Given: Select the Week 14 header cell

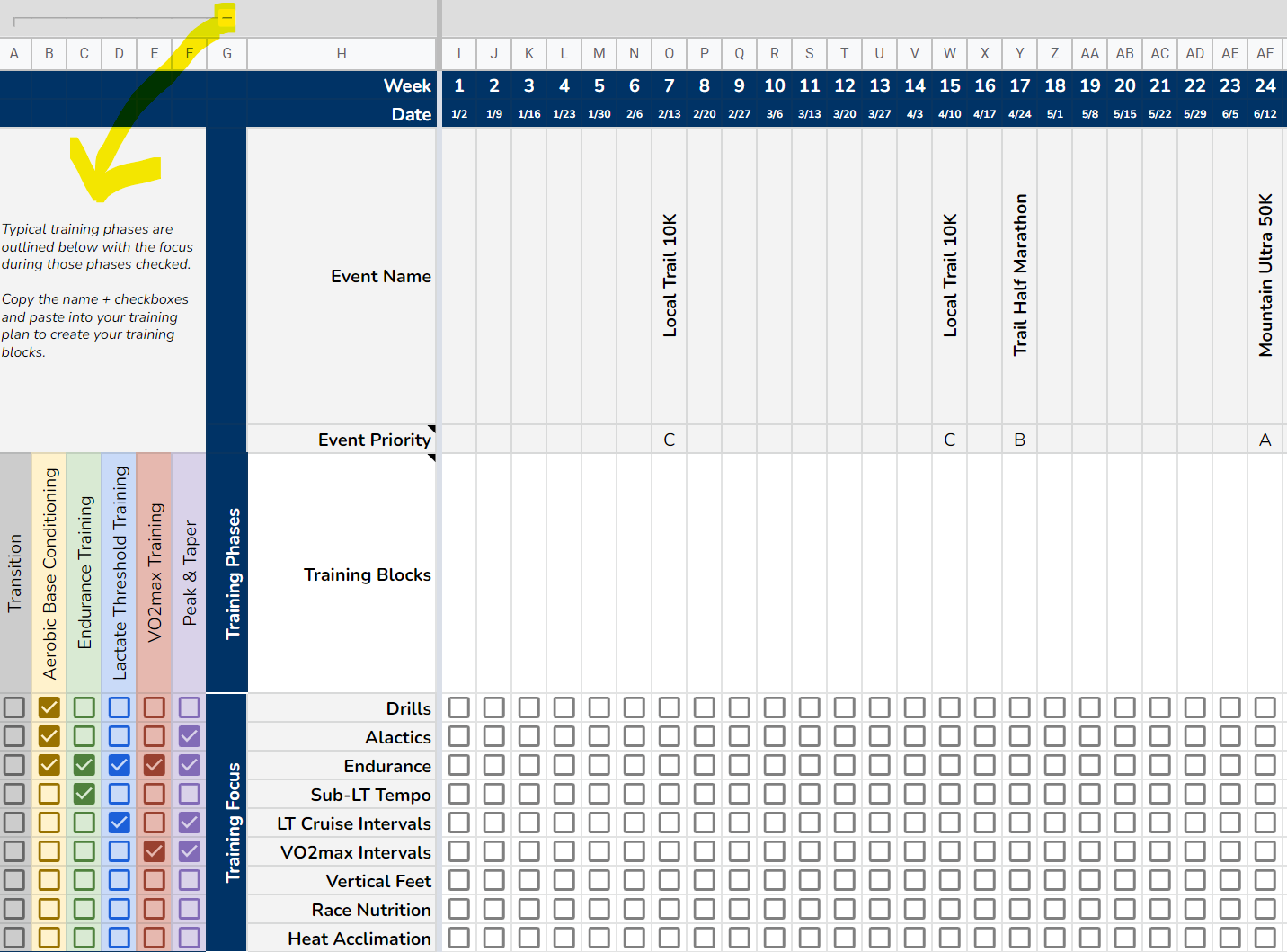Looking at the screenshot, I should [x=915, y=85].
